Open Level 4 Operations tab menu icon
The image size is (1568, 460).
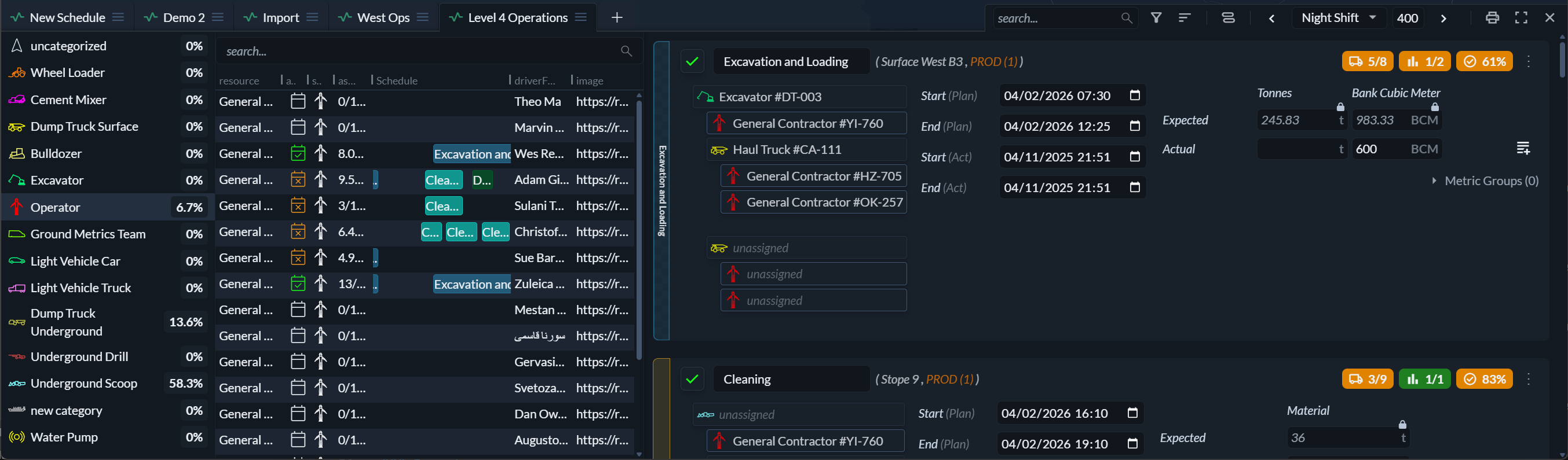(581, 17)
